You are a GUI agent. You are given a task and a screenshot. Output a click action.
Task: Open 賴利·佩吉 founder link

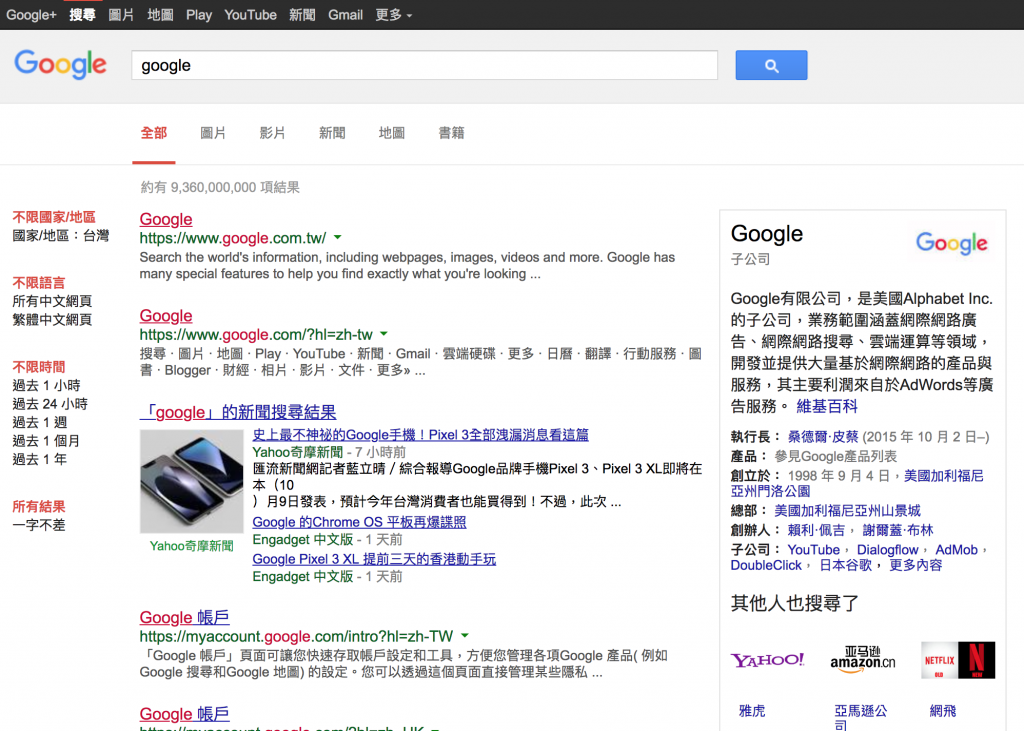[816, 530]
